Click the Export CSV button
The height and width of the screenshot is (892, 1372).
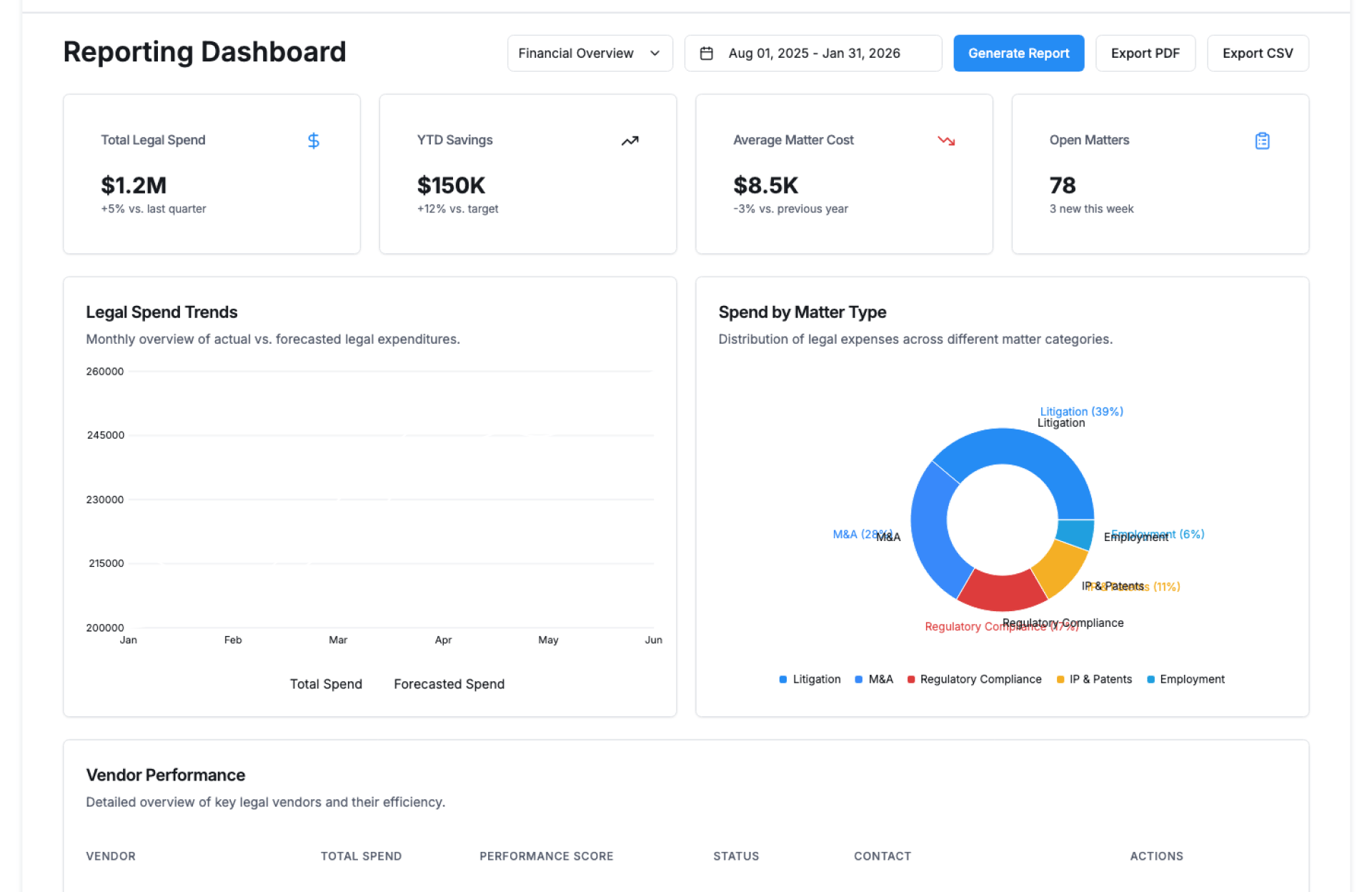(1257, 54)
